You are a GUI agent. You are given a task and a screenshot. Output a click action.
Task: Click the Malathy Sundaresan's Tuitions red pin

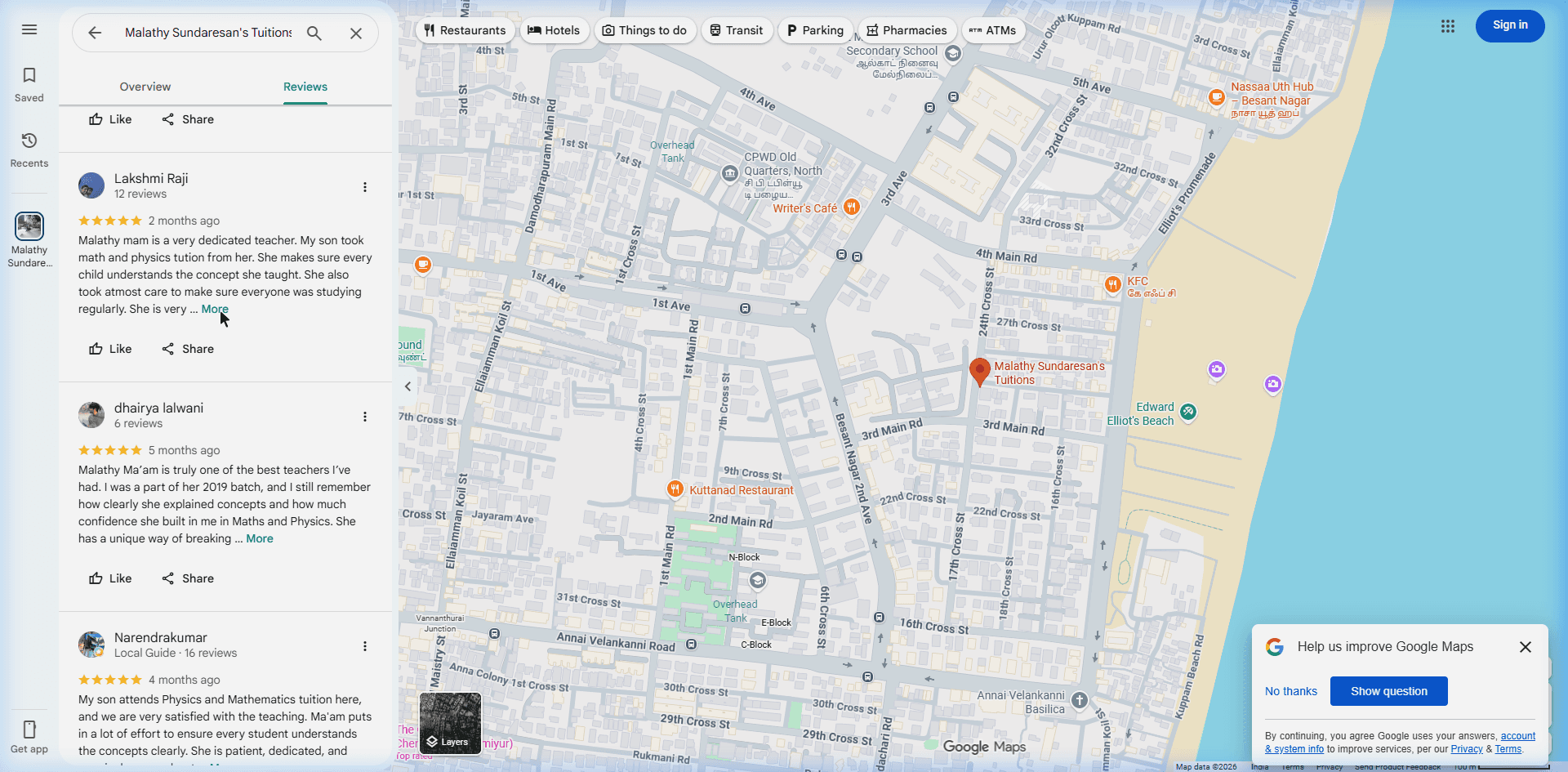pos(979,372)
